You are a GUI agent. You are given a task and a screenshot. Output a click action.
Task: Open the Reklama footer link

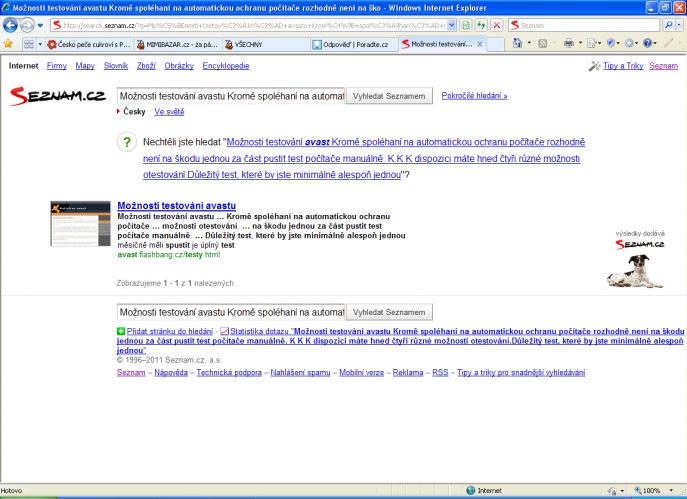pos(408,372)
